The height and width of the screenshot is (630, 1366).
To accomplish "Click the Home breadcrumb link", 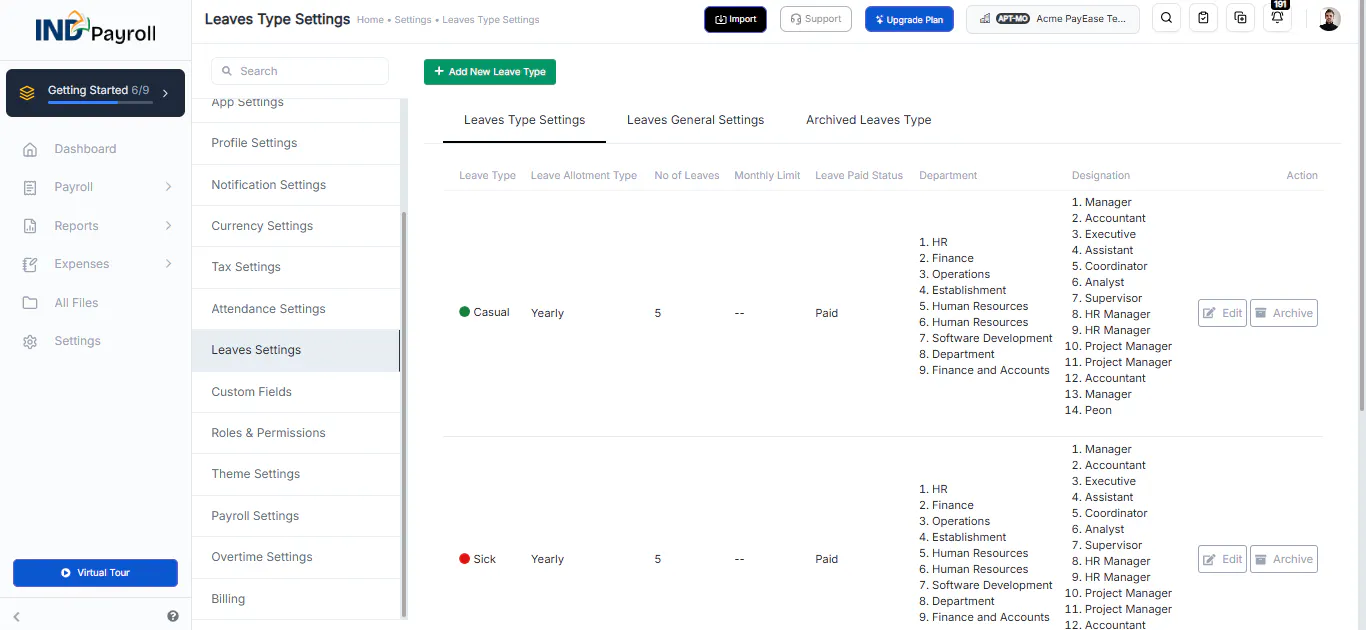I will click(x=370, y=20).
